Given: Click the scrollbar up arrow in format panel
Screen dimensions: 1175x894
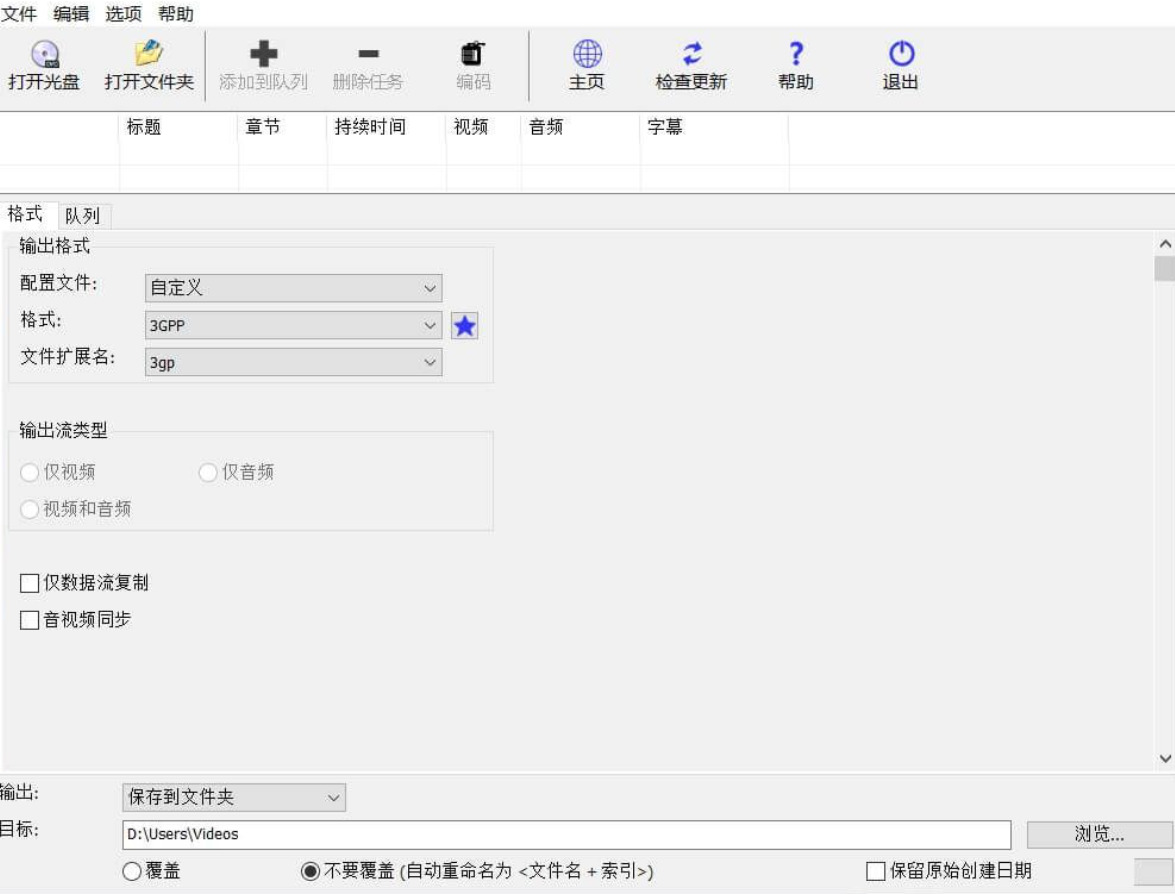Looking at the screenshot, I should tap(1165, 244).
